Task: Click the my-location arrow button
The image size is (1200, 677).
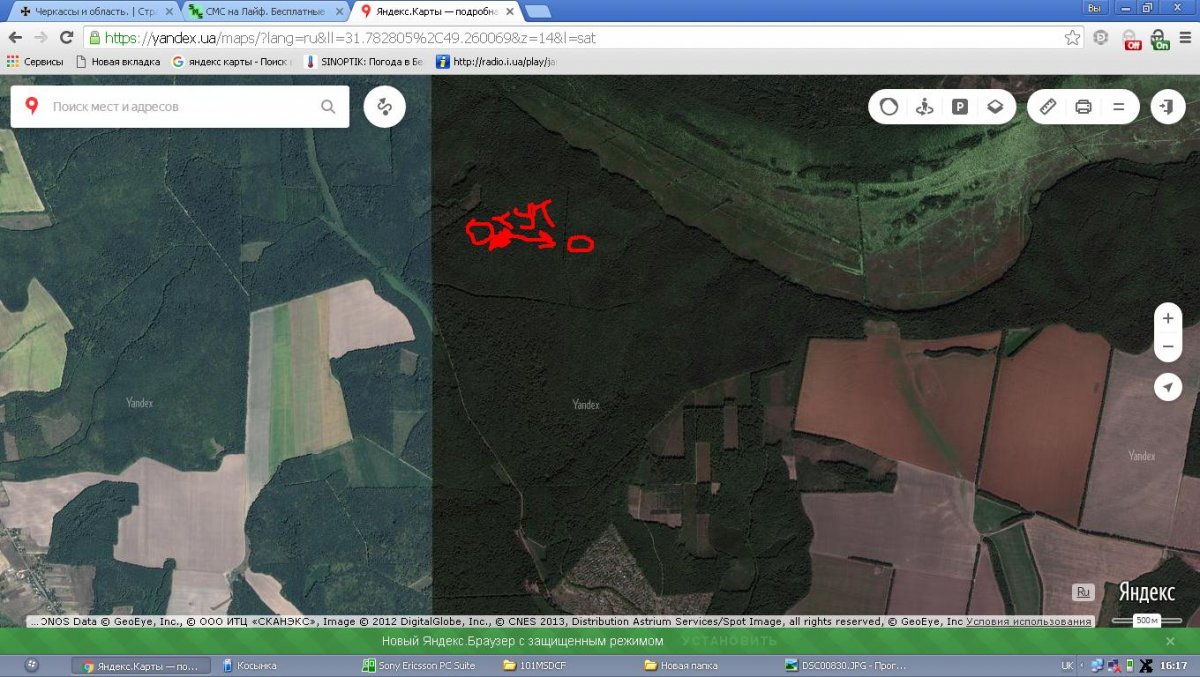Action: pos(1167,387)
